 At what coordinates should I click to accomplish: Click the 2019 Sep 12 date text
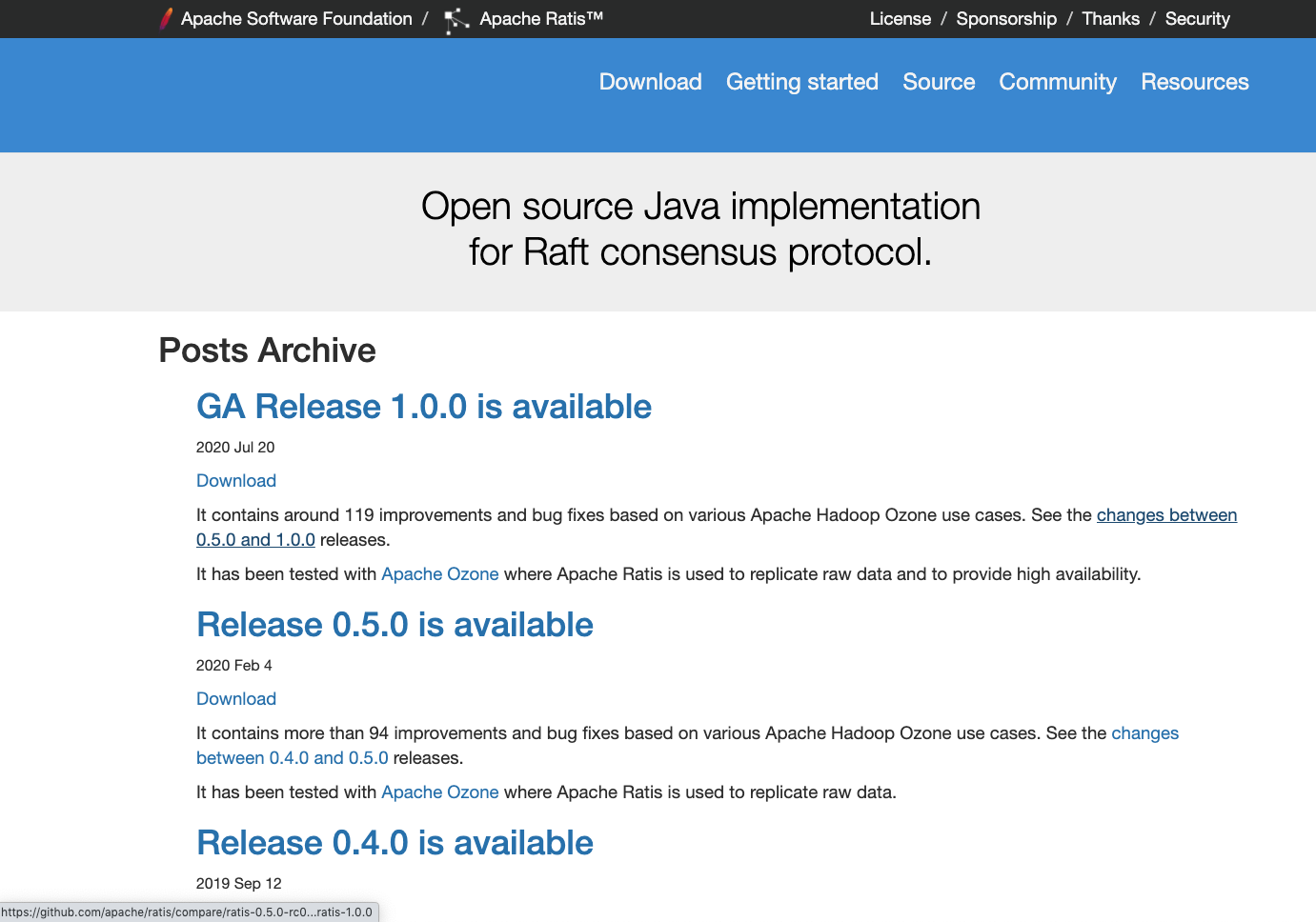239,884
